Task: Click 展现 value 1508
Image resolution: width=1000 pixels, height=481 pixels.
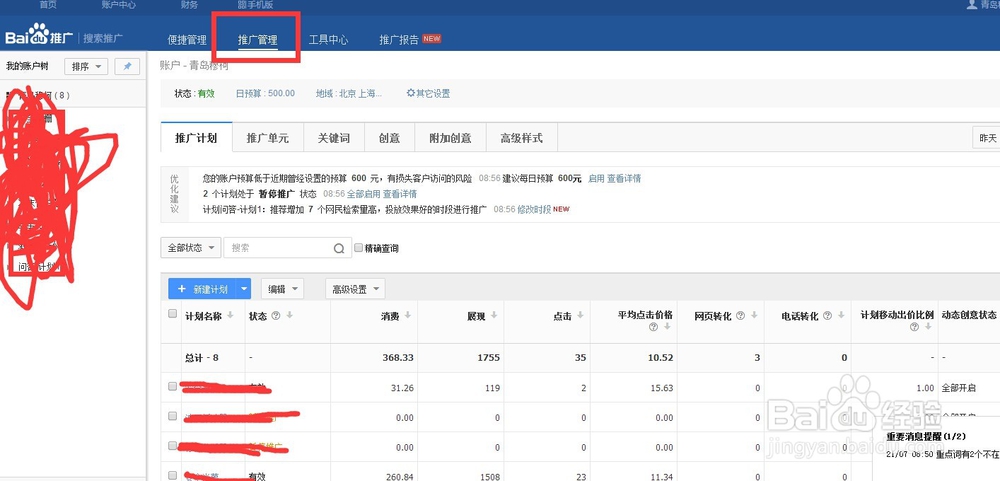Action: tap(489, 475)
